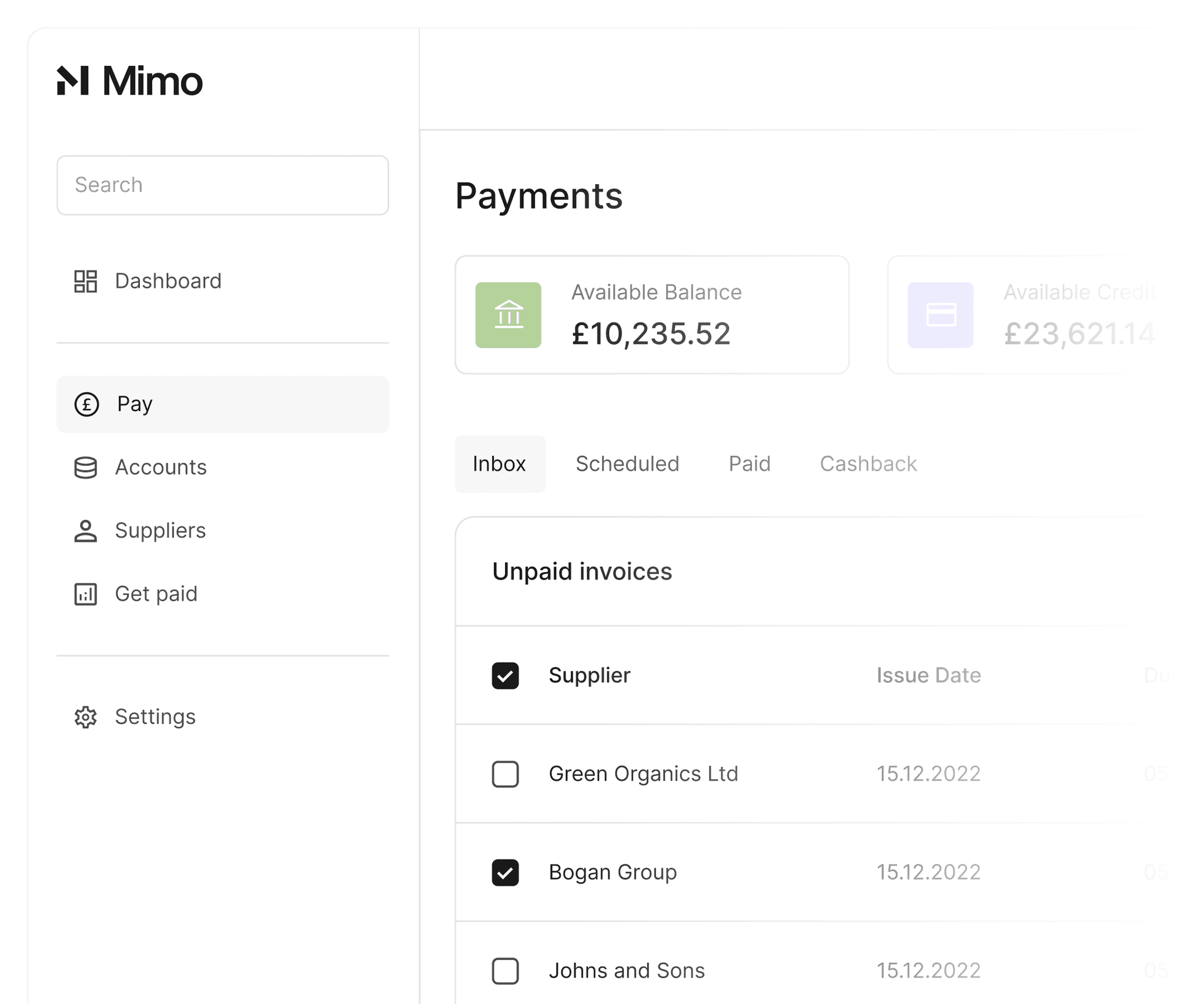The image size is (1204, 1004).
Task: Click the Settings sidebar entry
Action: tap(156, 718)
